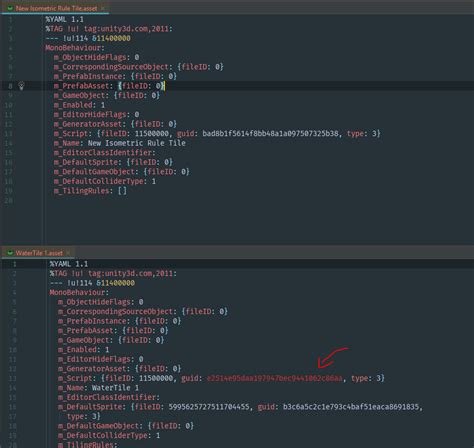Click 'm_TilingRules:' in the WaterTile editor
This screenshot has width=474, height=448.
[88, 445]
